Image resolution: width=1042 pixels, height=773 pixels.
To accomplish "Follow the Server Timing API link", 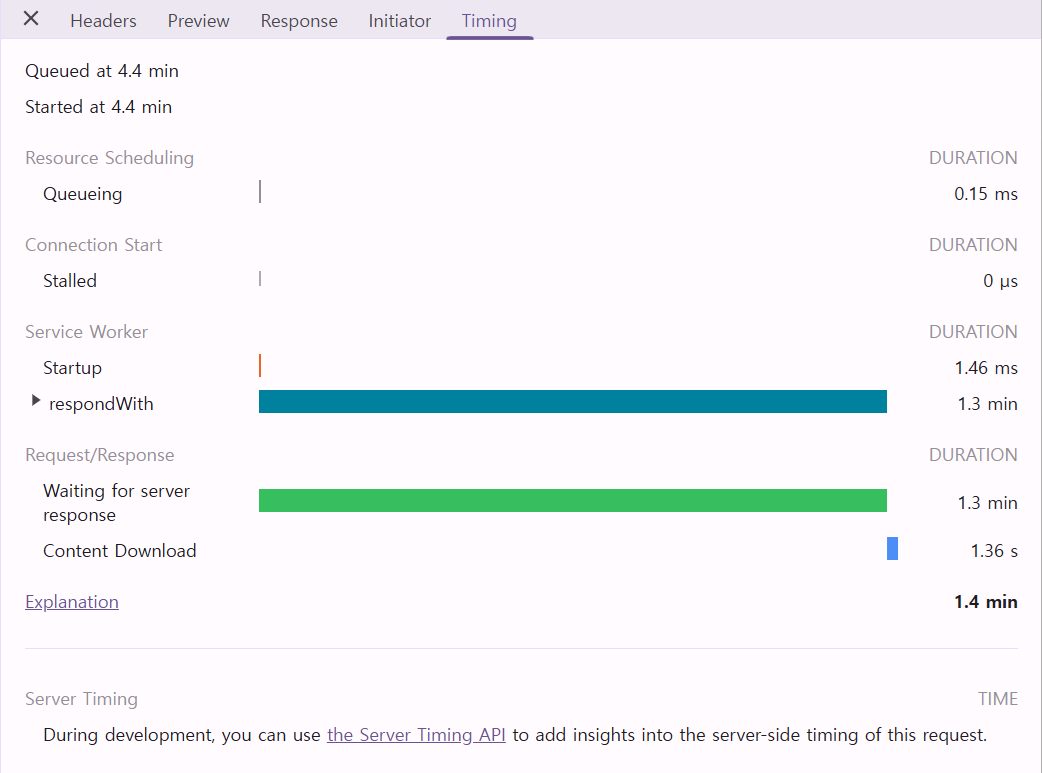I will (x=416, y=735).
